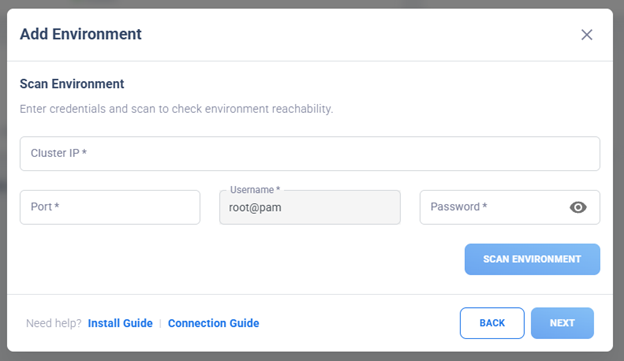
Task: Go back with the Back button
Action: click(492, 323)
